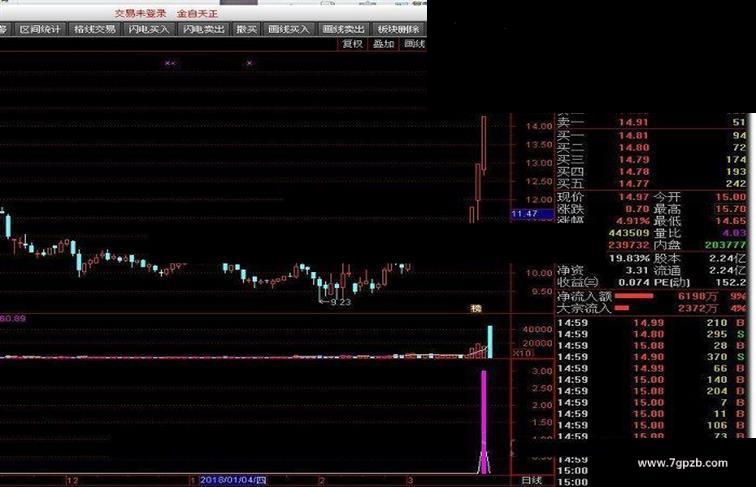Click the total volume 443509
Viewport: 756px width, 487px height.
(629, 233)
